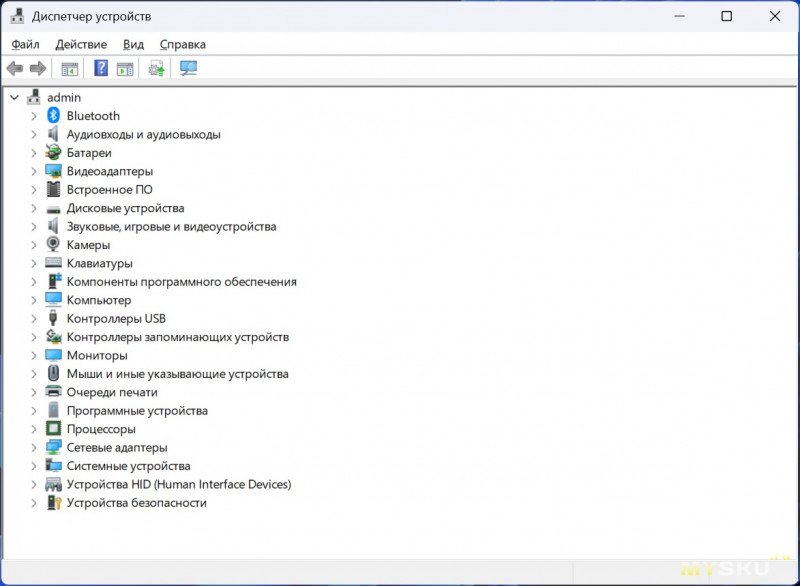
Task: Click the back arrow in toolbar
Action: pos(15,68)
